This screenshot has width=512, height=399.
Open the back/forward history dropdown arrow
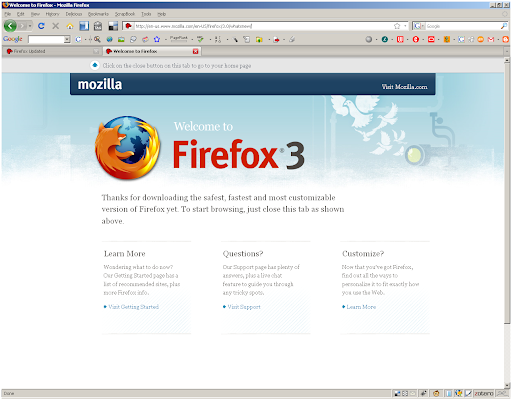coord(30,26)
